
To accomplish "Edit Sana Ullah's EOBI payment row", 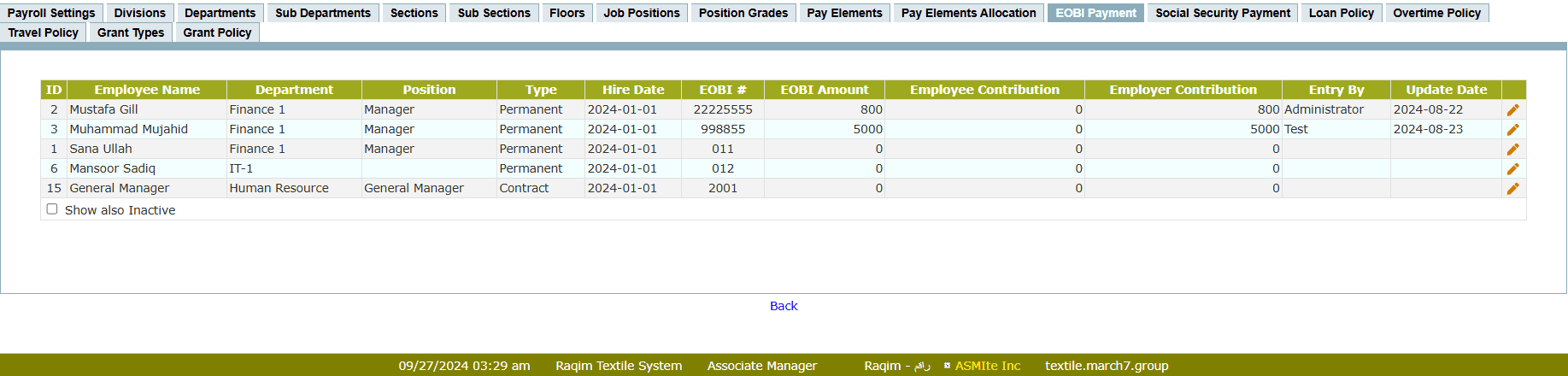I will (1512, 150).
